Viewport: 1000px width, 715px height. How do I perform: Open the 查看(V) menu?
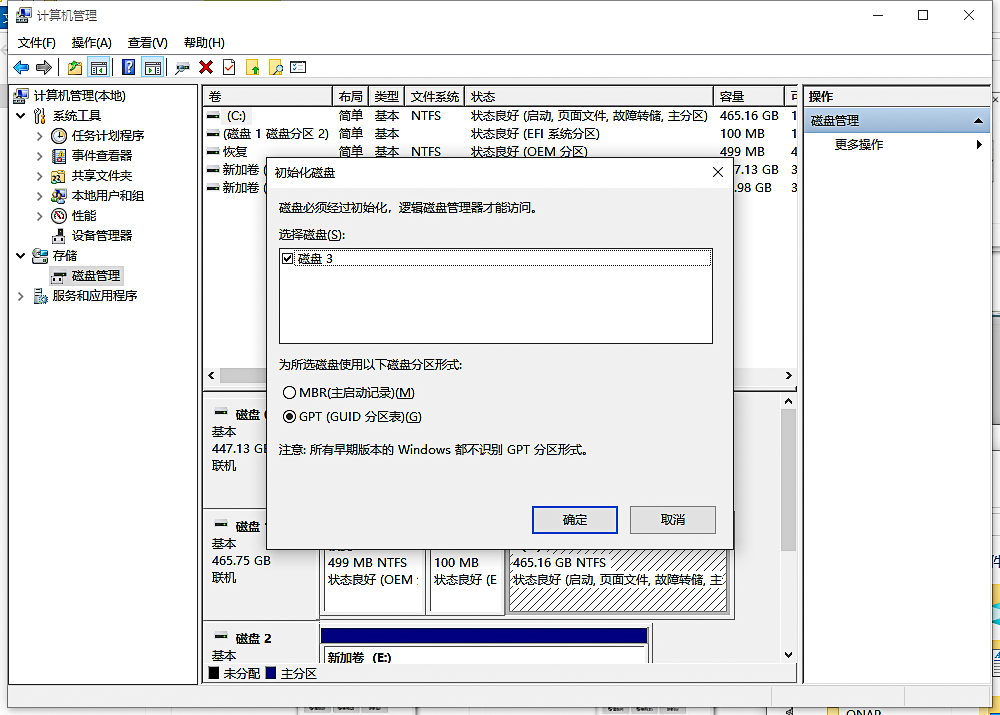(x=146, y=42)
